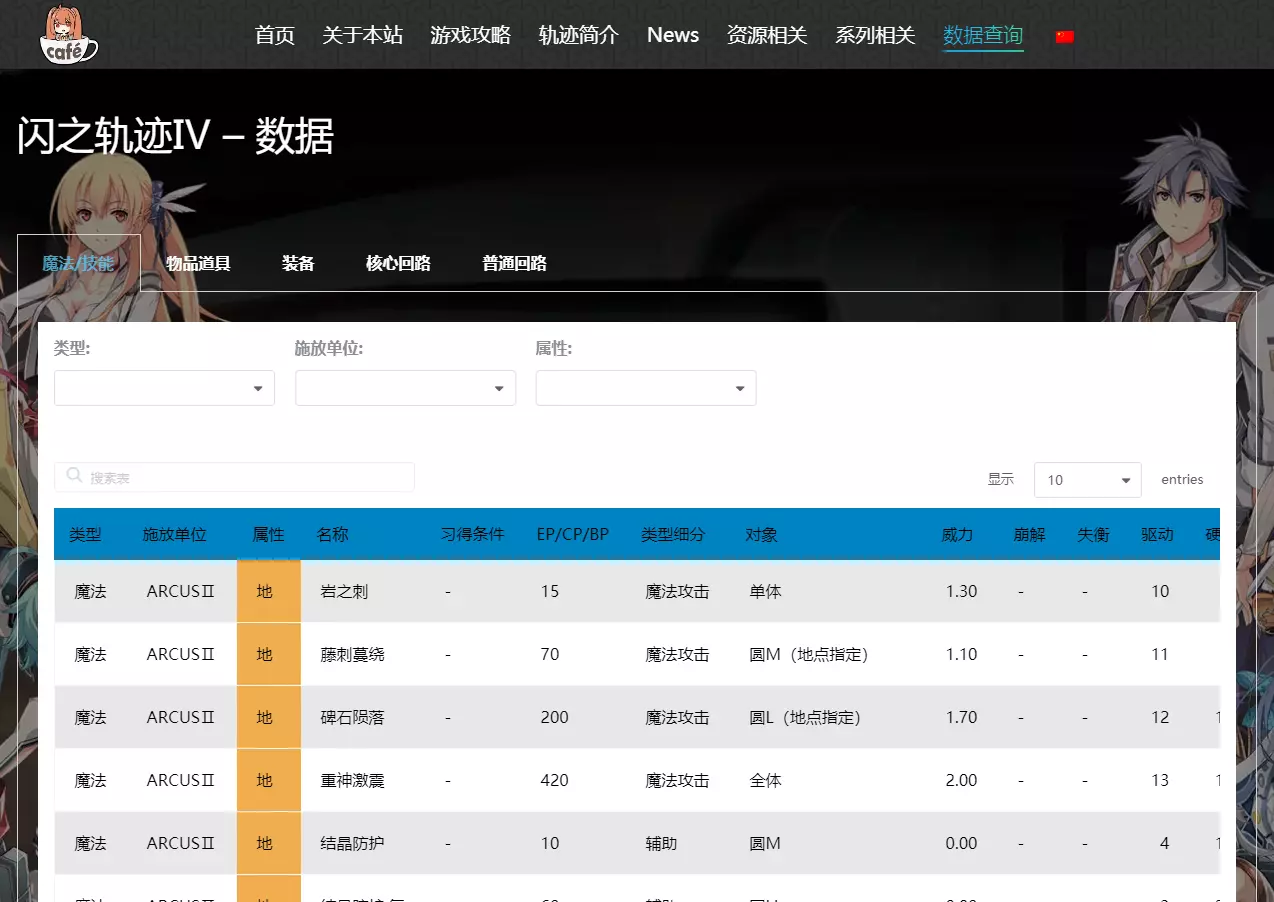This screenshot has height=902, width=1274.
Task: Switch to the 核心回路 tab
Action: tap(398, 264)
